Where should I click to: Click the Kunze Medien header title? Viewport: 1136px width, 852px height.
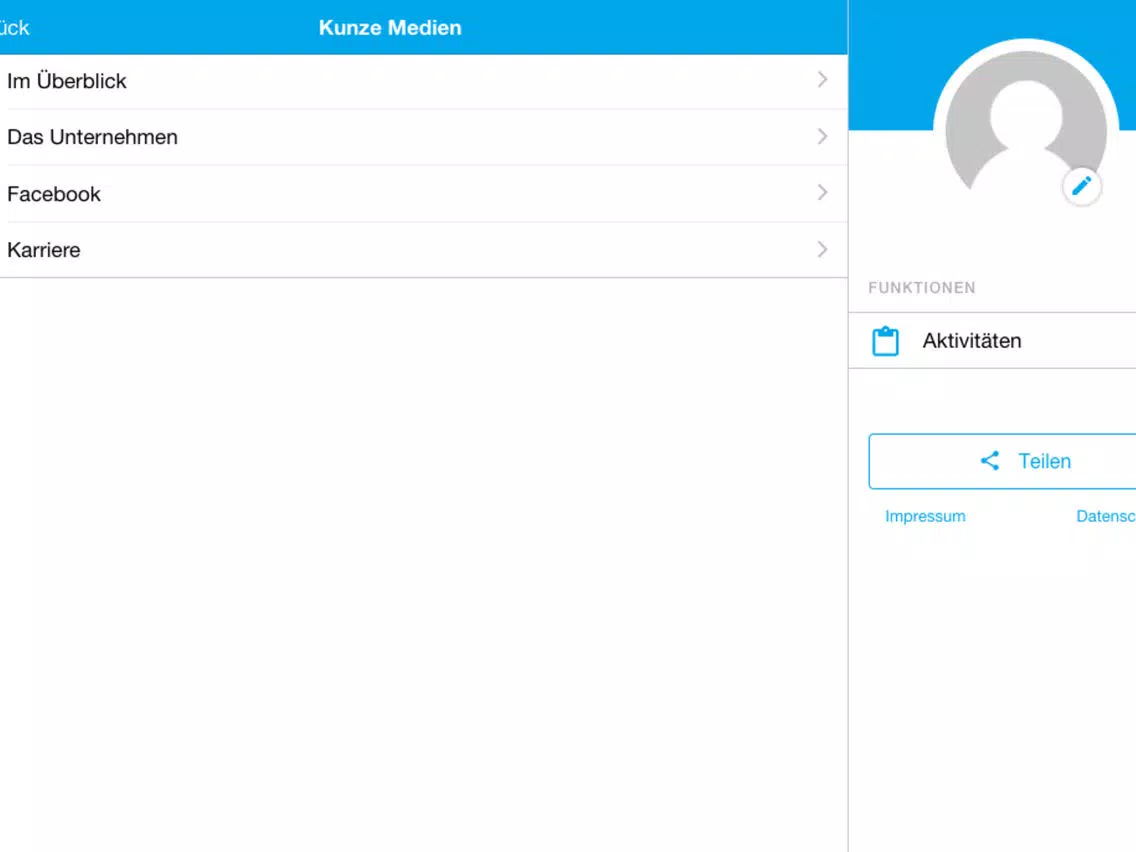[x=390, y=28]
